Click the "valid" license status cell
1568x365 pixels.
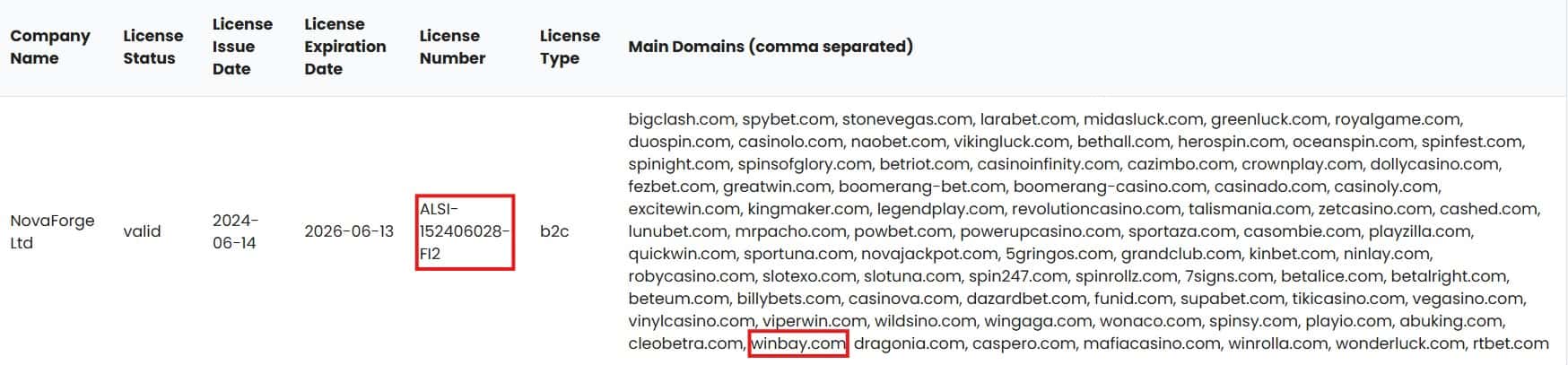coord(142,231)
